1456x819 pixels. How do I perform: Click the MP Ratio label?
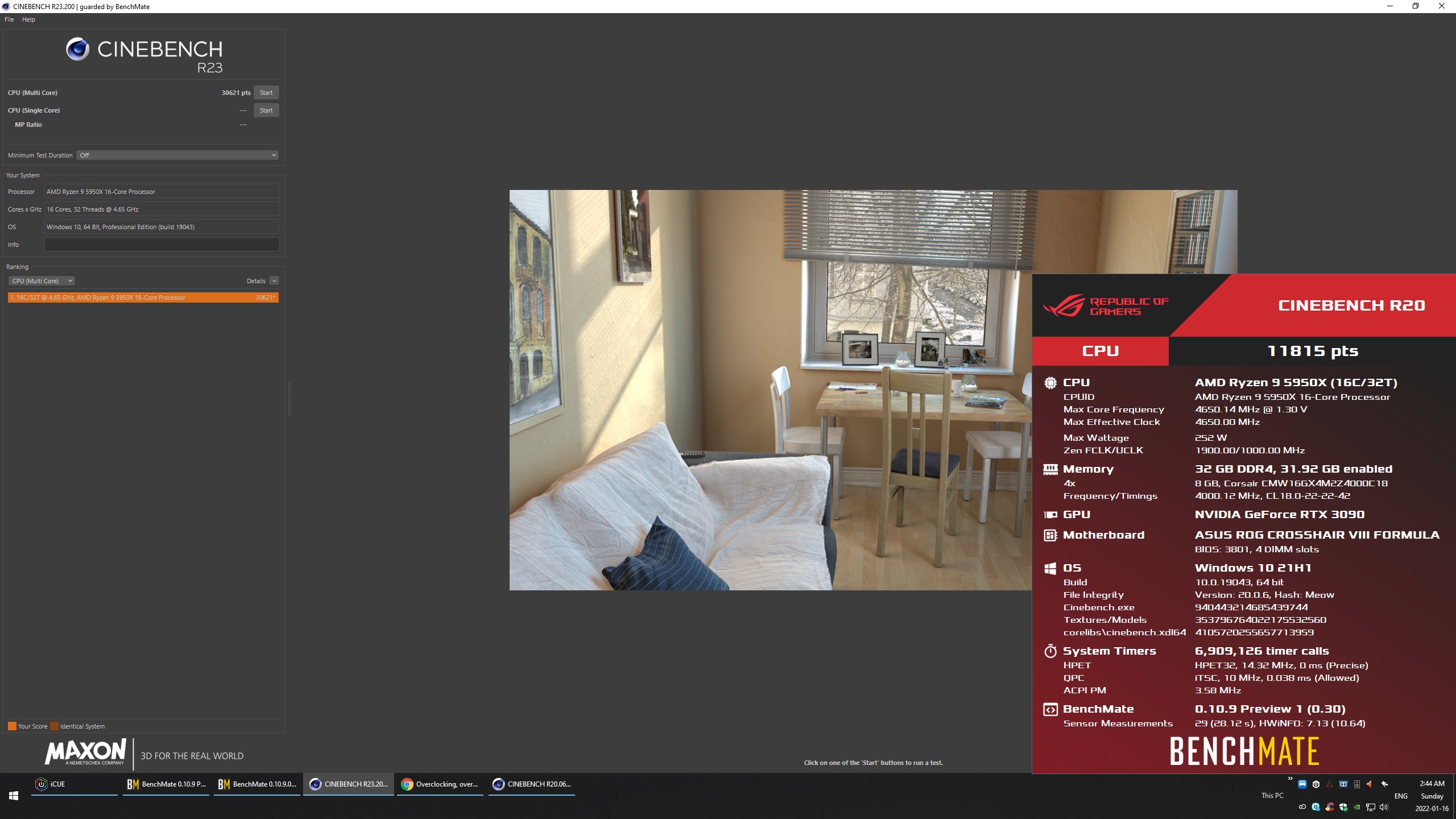point(28,125)
